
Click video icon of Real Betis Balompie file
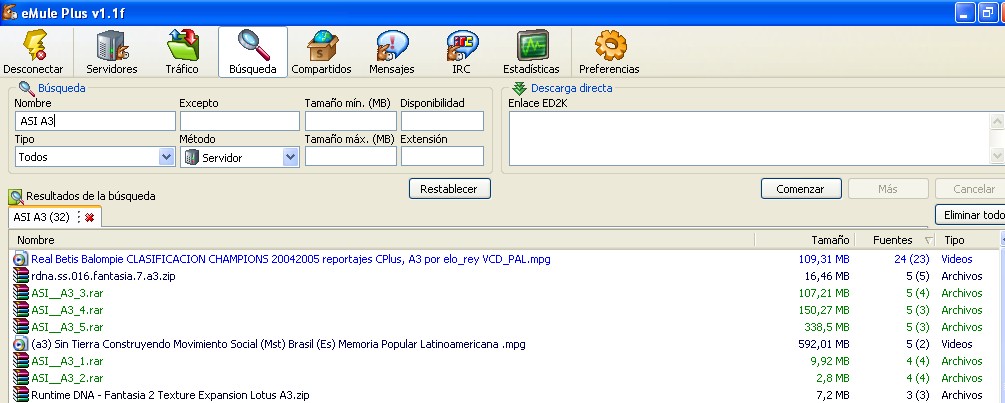[x=21, y=259]
